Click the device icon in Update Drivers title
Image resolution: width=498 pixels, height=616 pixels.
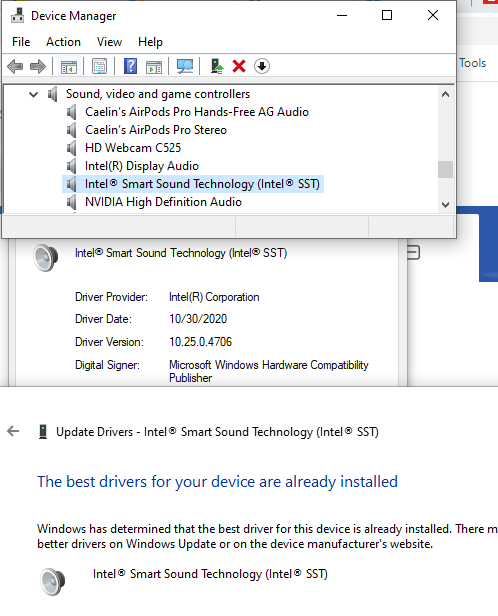(43, 432)
